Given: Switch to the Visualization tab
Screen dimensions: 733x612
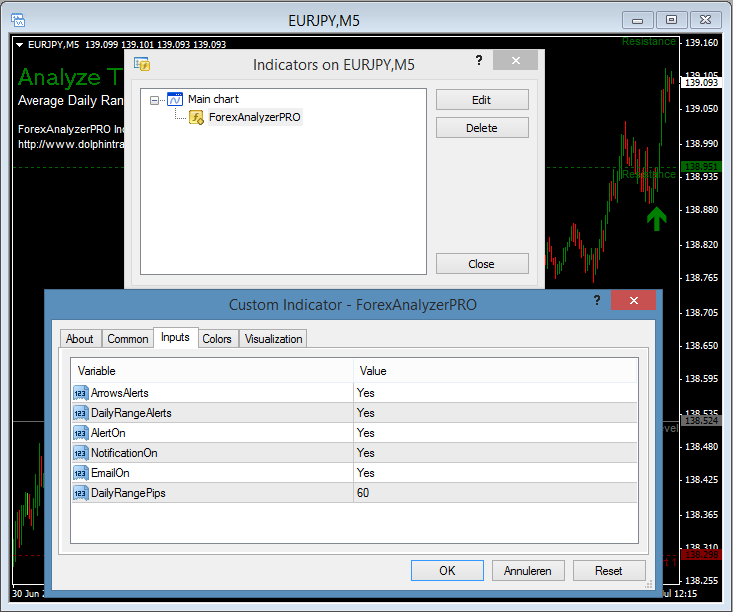Looking at the screenshot, I should click(x=273, y=339).
